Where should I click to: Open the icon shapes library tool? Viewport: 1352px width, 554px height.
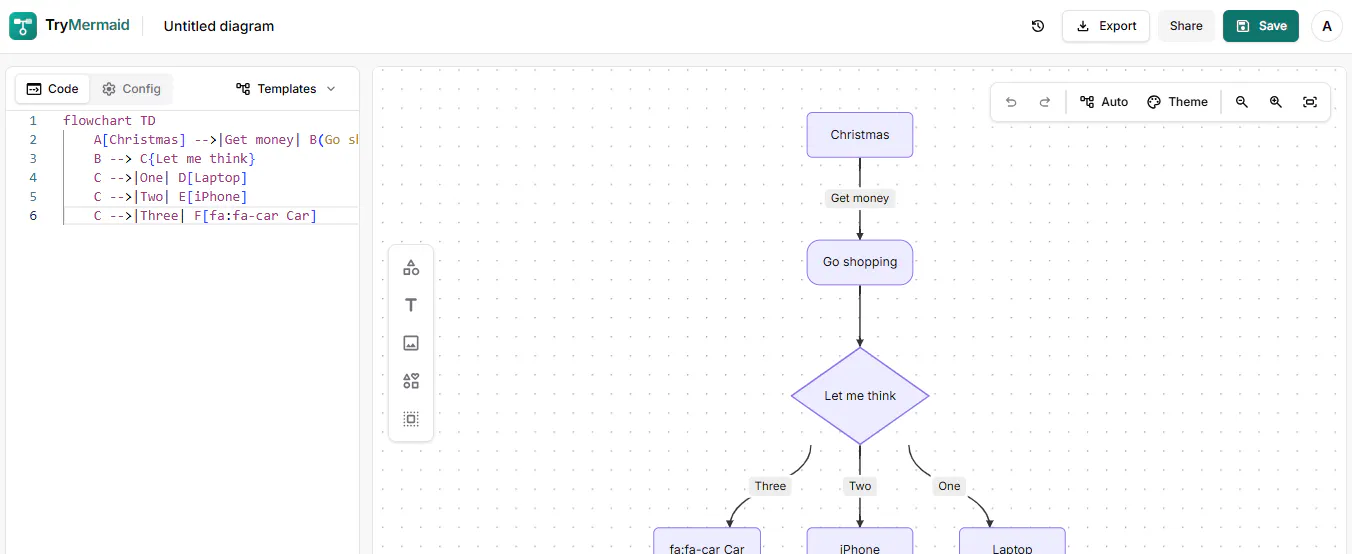point(411,381)
